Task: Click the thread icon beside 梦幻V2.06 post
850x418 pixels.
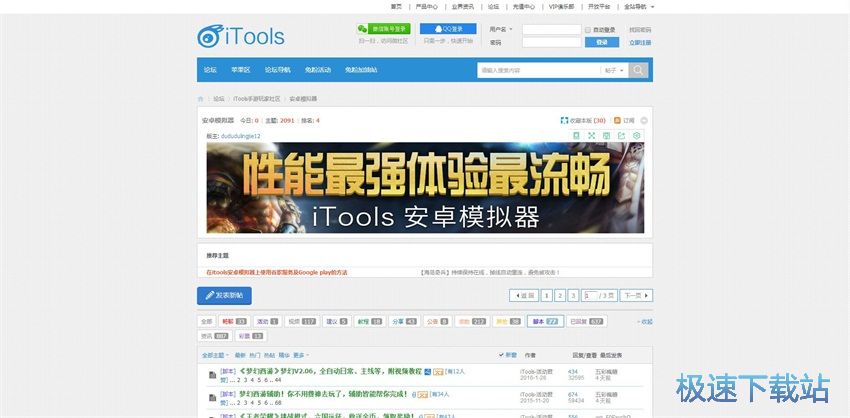Action: pos(213,375)
